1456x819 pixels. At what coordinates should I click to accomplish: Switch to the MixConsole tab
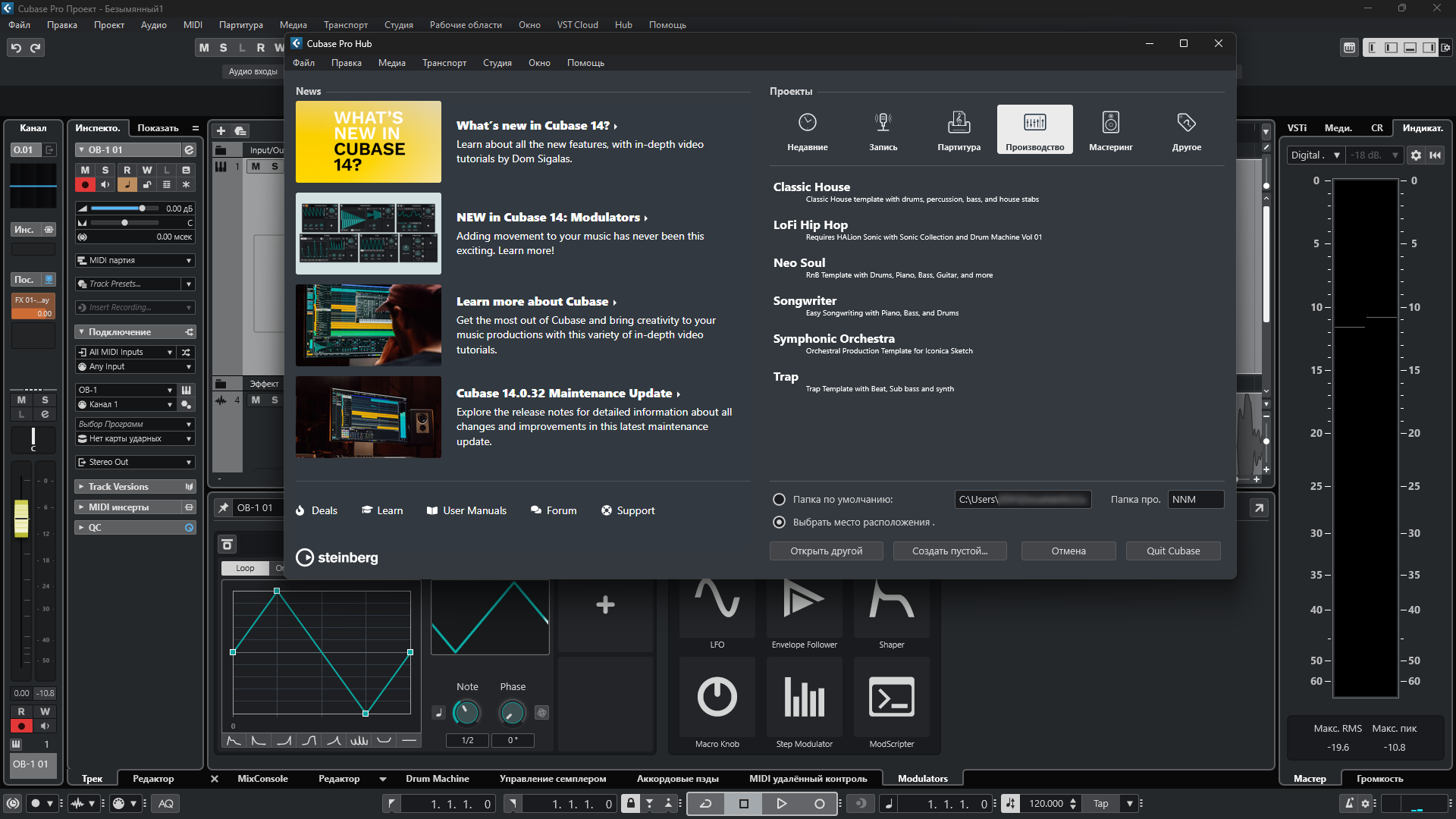(x=262, y=779)
